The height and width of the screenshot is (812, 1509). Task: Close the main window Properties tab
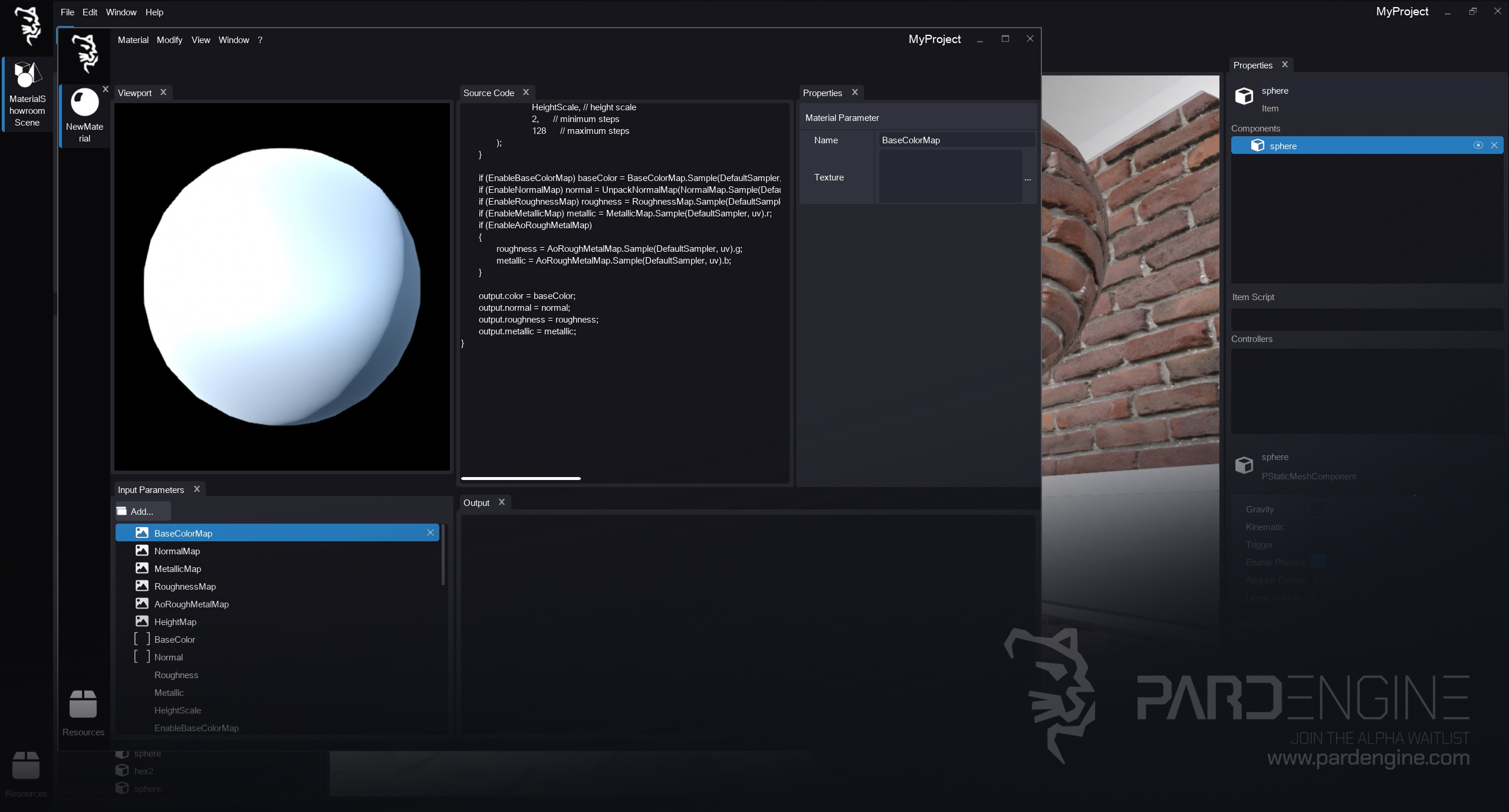1285,64
